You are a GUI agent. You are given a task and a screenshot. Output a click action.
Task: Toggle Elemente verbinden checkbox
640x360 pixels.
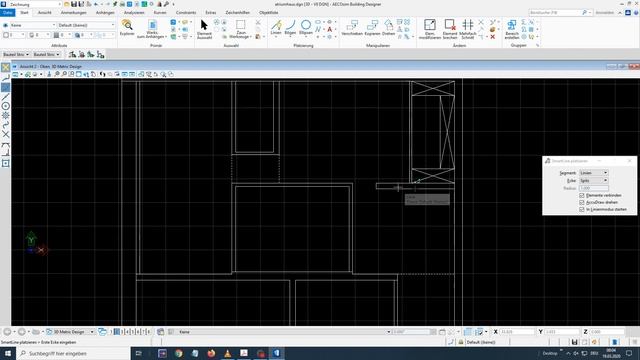click(x=582, y=196)
